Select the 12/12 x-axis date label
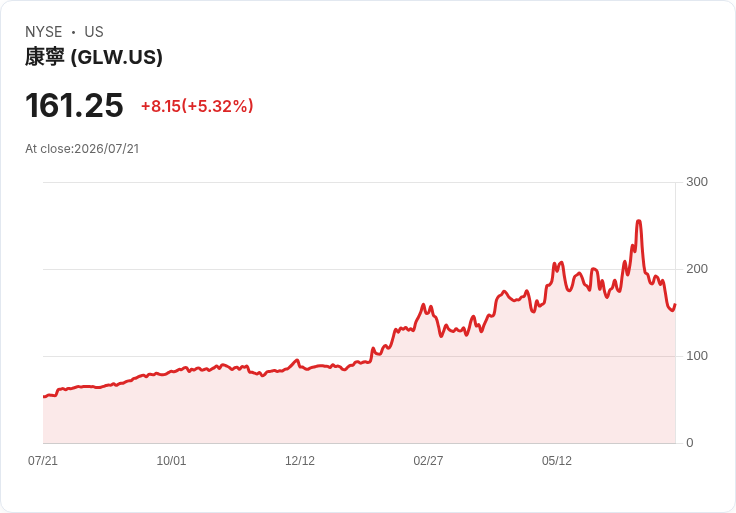Viewport: 736px width, 513px height. [x=300, y=460]
